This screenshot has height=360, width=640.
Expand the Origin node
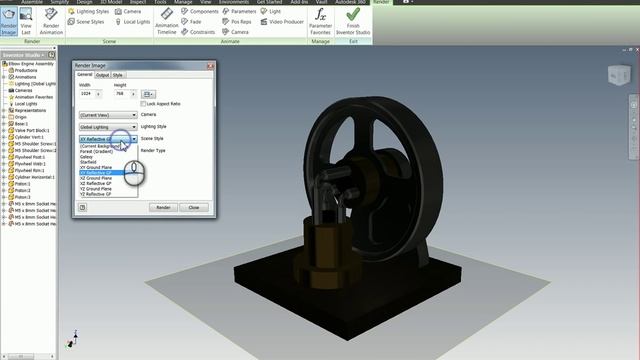pyautogui.click(x=4, y=117)
